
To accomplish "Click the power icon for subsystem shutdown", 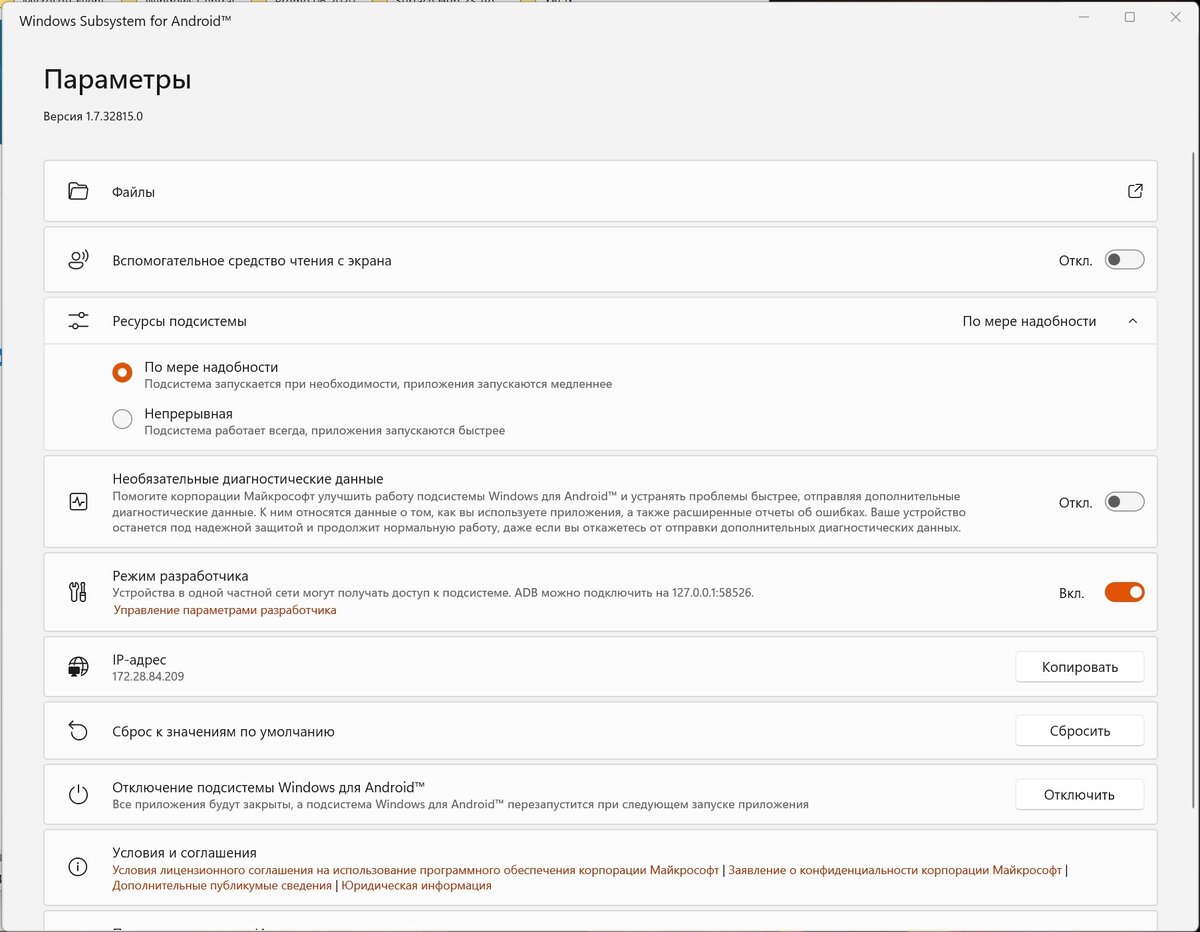I will point(78,795).
